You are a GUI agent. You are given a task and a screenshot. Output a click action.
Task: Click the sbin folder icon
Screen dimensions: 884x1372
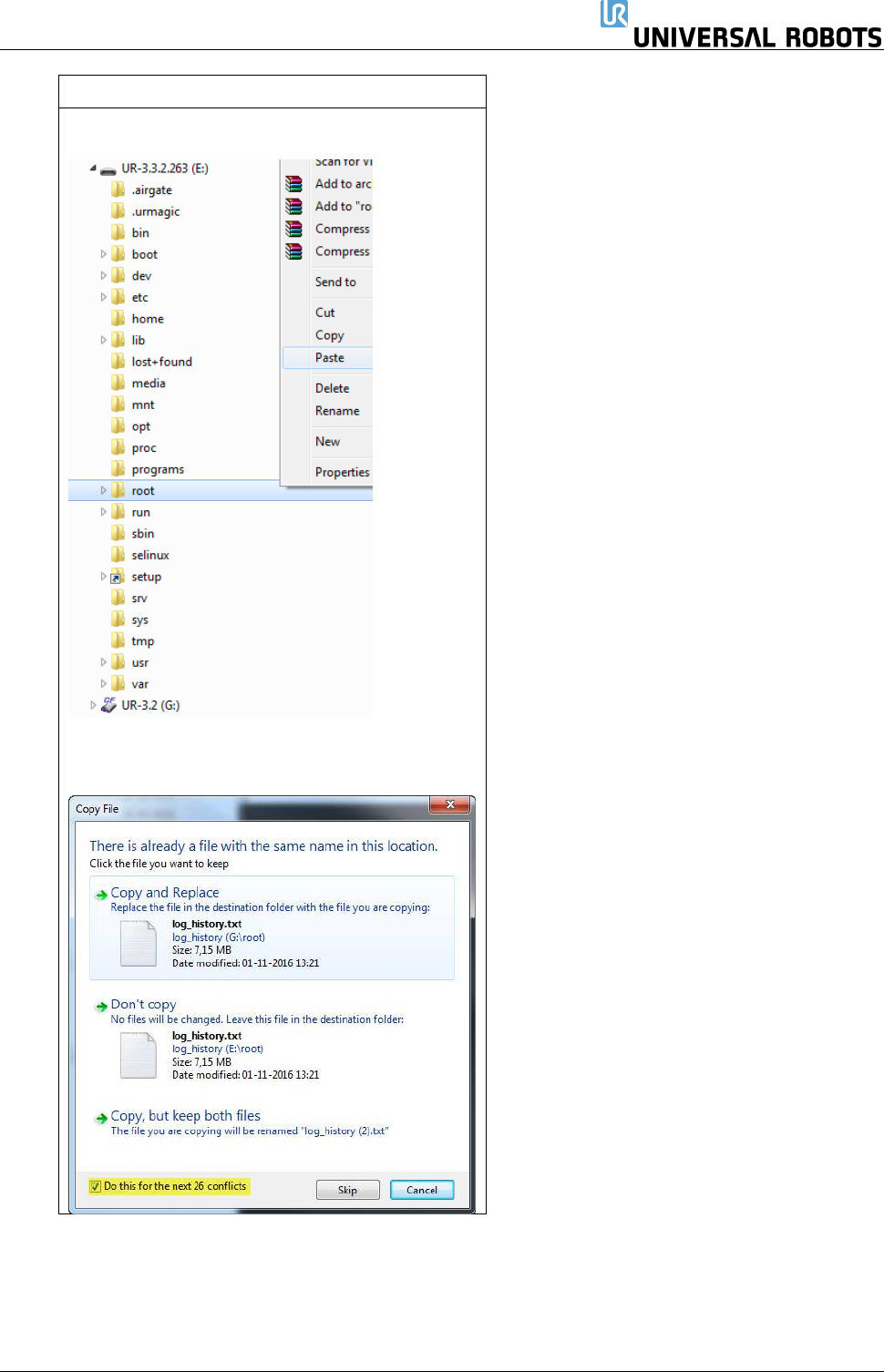click(118, 533)
